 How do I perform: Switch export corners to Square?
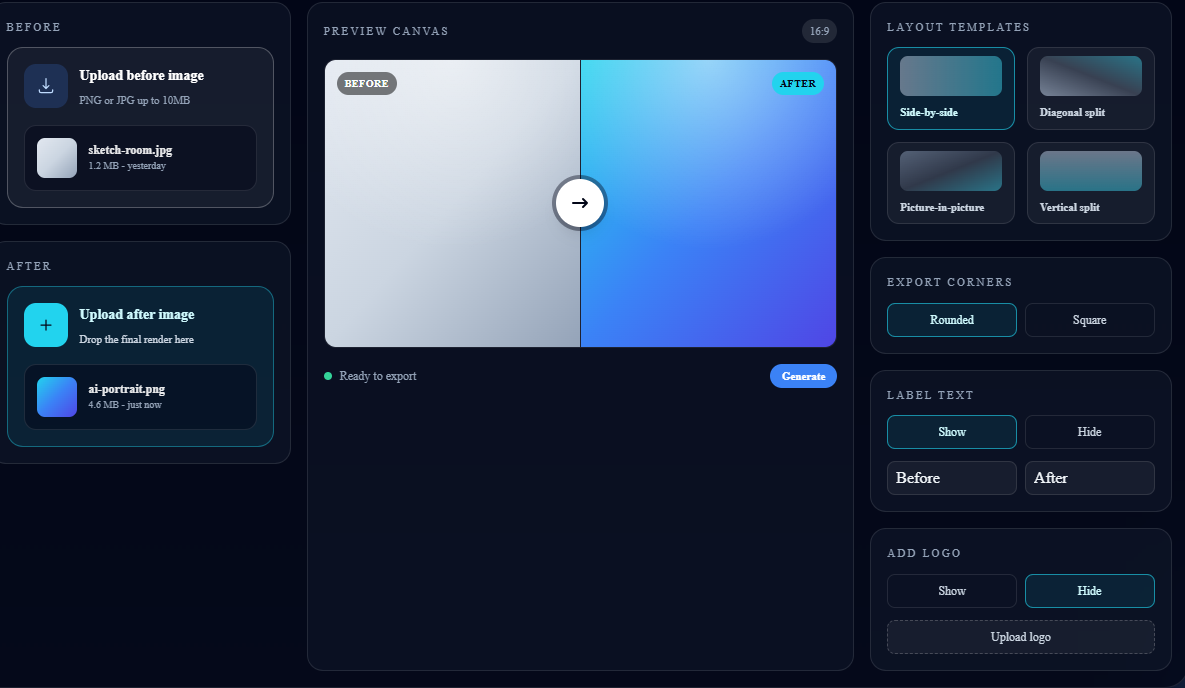pos(1089,320)
